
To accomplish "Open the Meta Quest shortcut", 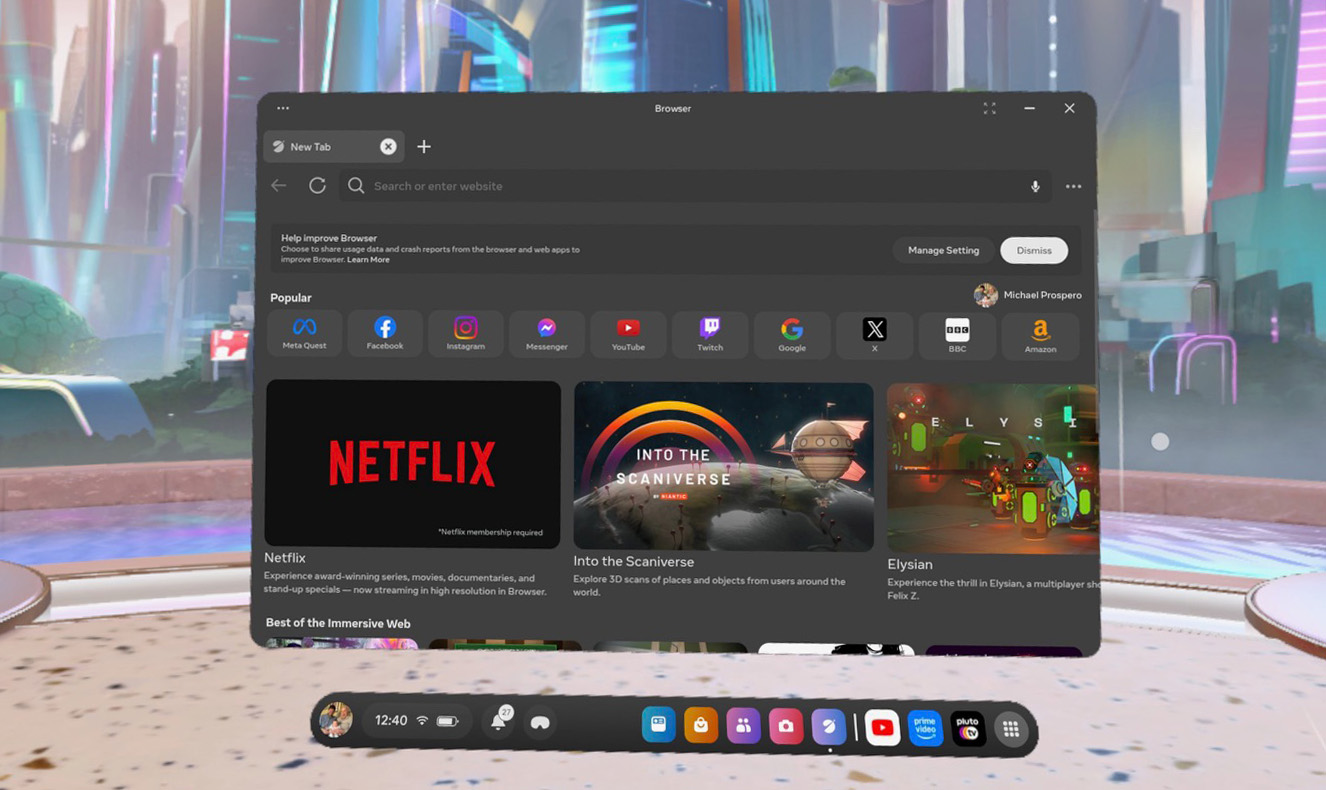I will click(x=304, y=333).
